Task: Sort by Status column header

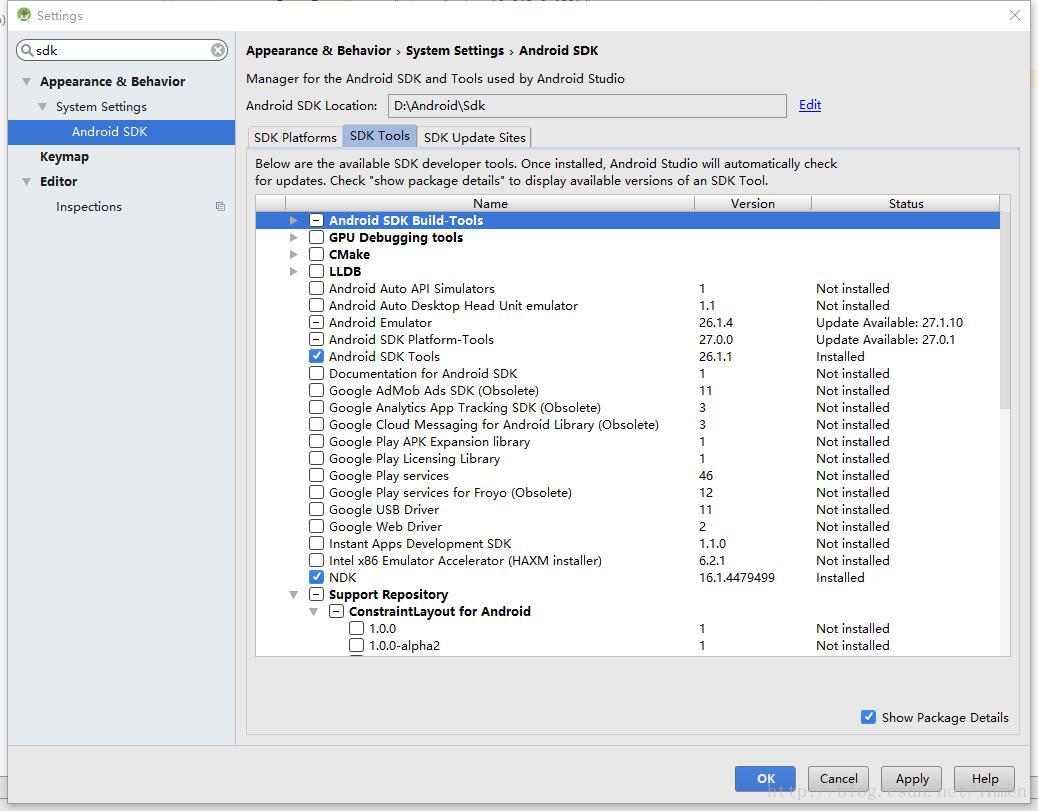Action: coord(906,203)
